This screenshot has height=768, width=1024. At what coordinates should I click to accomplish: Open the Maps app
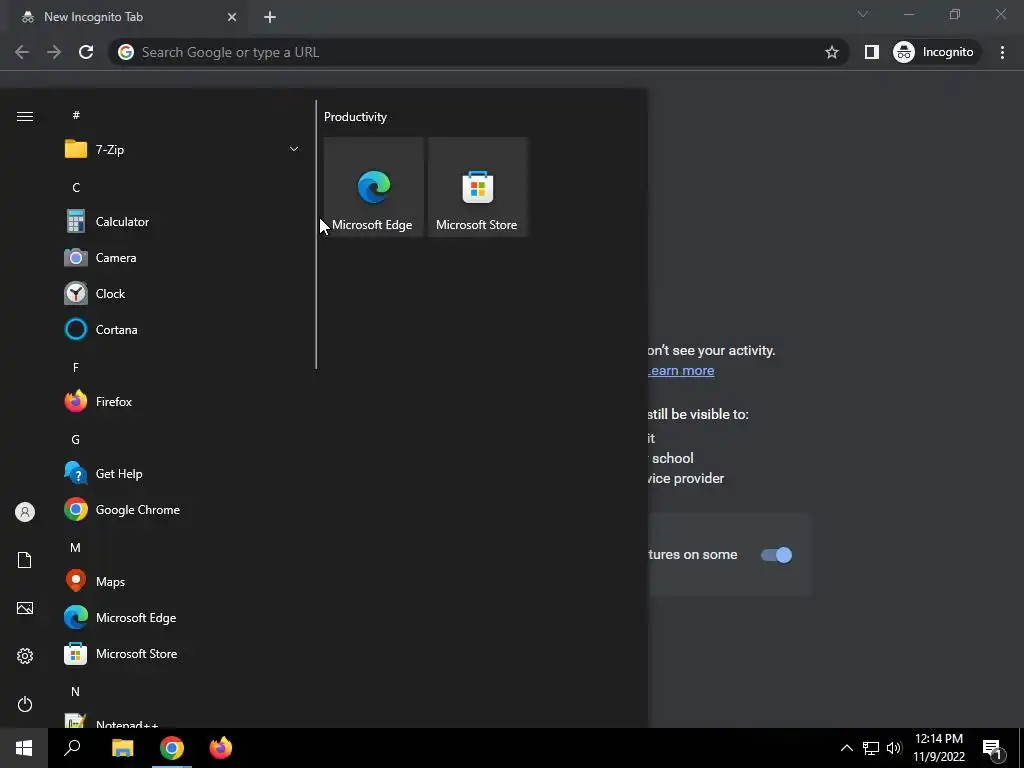click(x=181, y=582)
